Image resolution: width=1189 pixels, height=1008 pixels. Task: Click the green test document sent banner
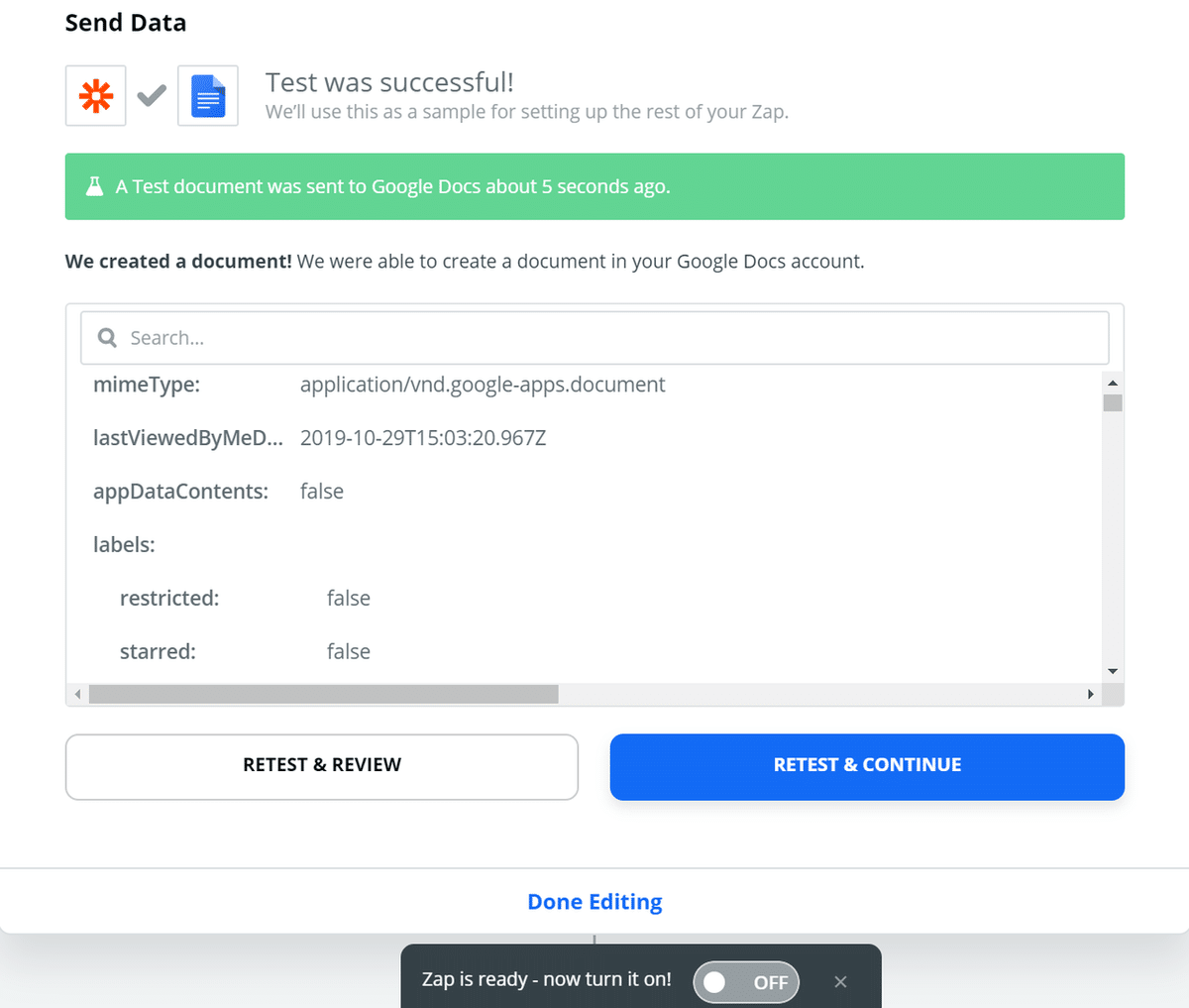(594, 186)
